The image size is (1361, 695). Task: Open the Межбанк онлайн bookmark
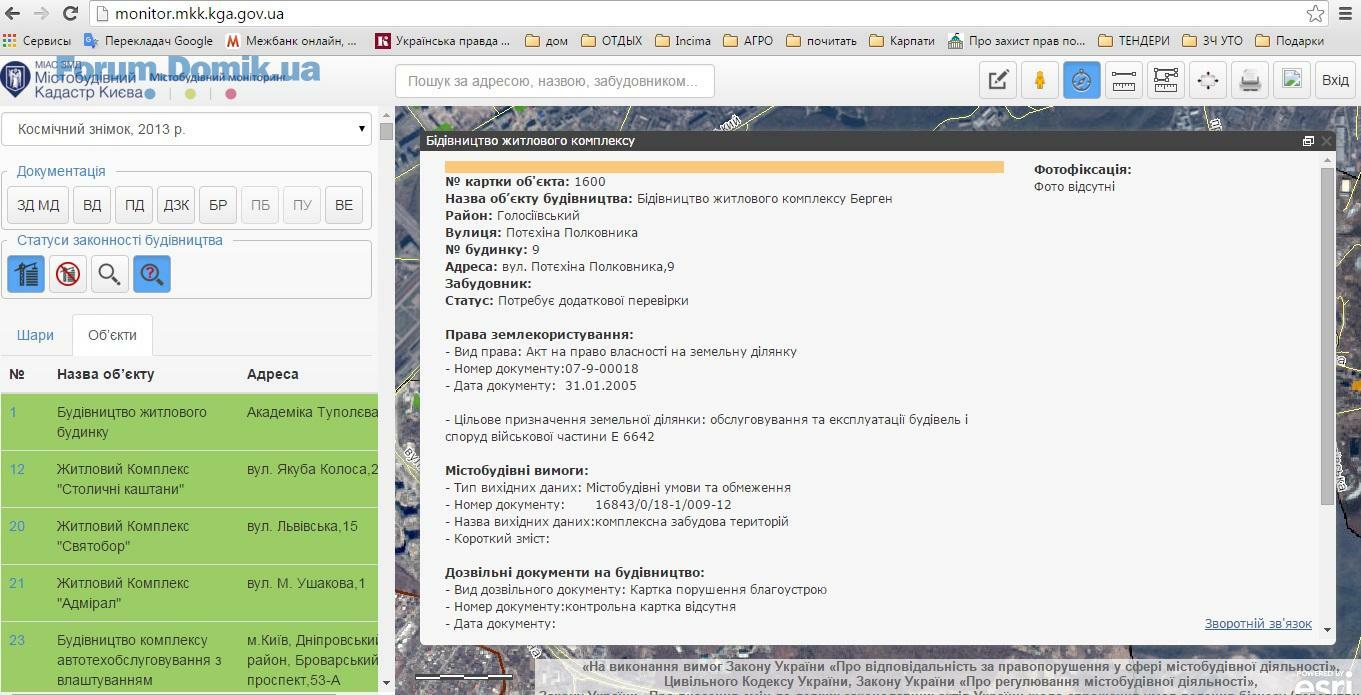[292, 41]
